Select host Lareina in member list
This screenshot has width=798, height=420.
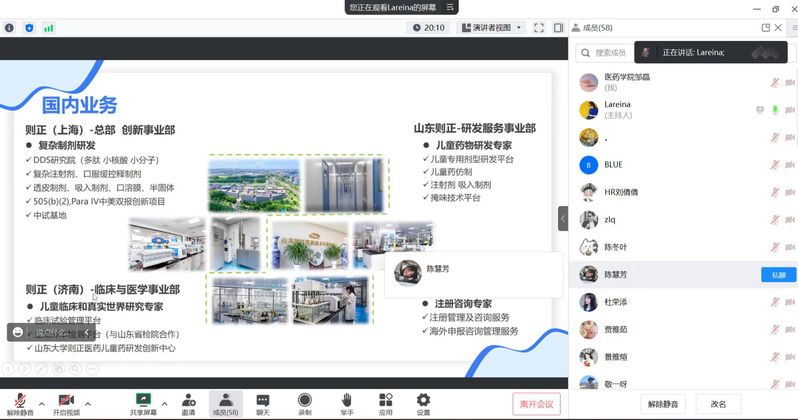pyautogui.click(x=682, y=109)
